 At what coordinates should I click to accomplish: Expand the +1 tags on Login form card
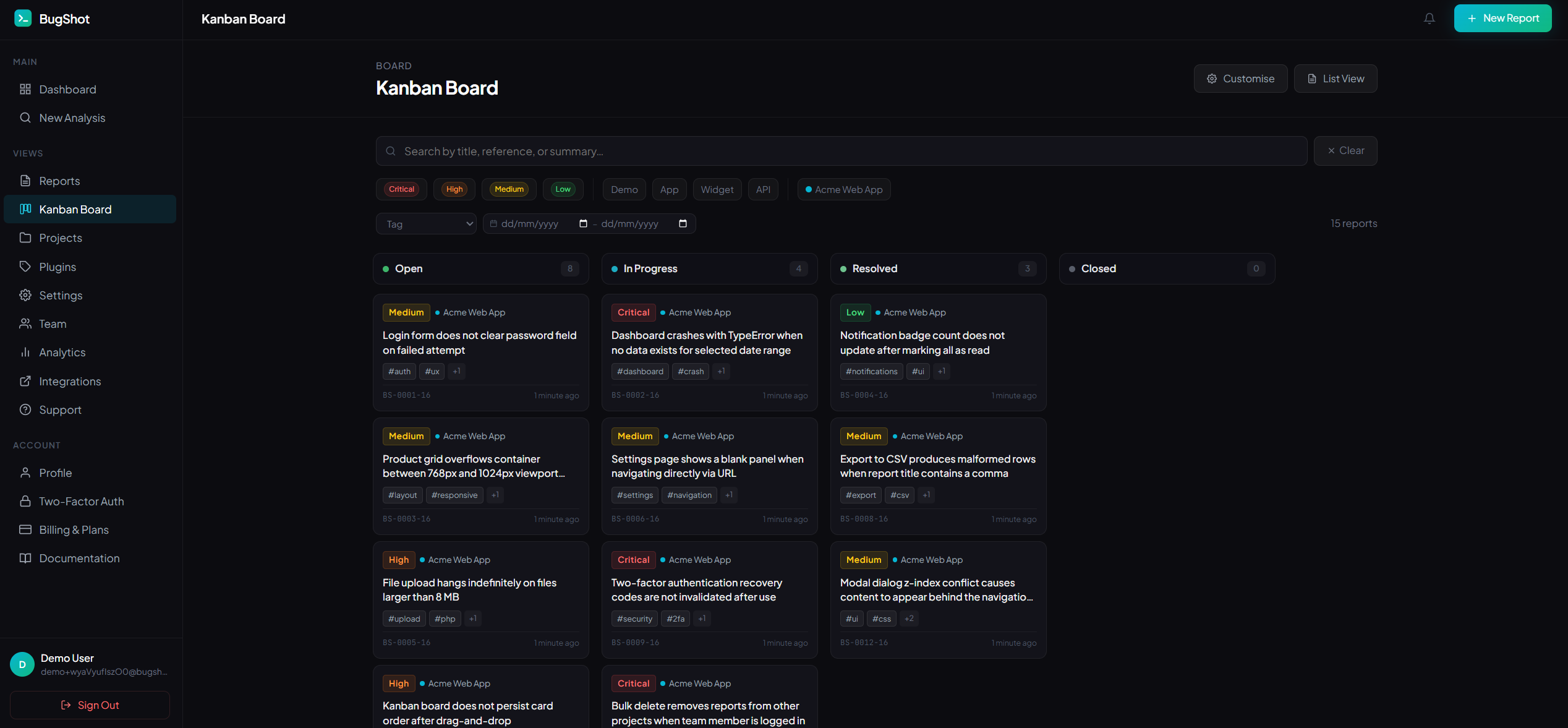click(x=456, y=371)
